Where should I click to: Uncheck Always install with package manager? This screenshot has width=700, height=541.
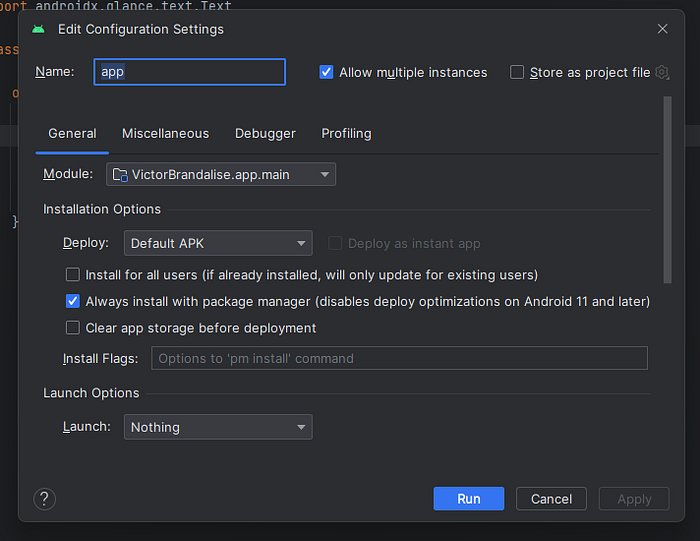point(73,301)
